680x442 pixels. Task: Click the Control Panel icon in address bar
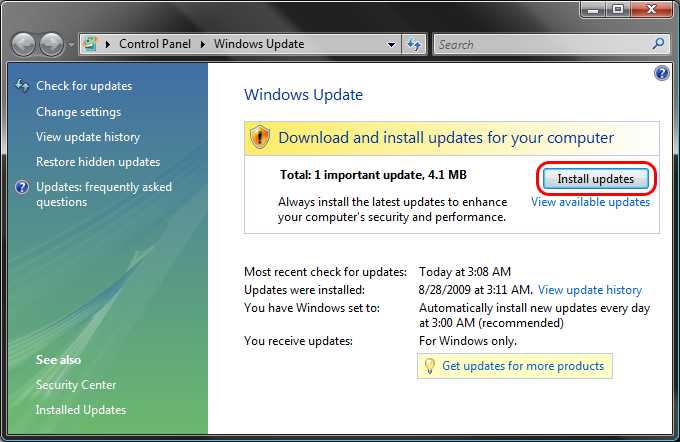tap(90, 44)
